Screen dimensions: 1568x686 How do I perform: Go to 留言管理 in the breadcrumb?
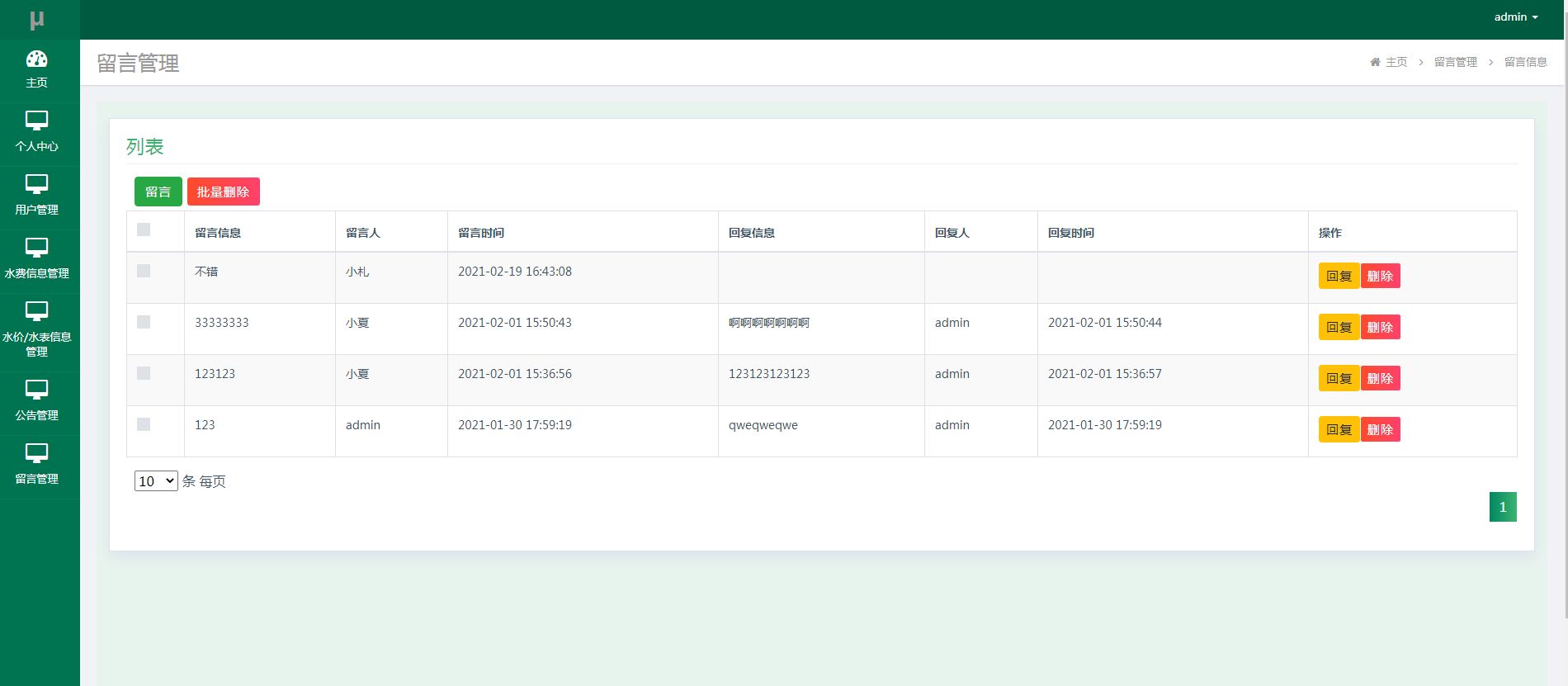coord(1456,62)
